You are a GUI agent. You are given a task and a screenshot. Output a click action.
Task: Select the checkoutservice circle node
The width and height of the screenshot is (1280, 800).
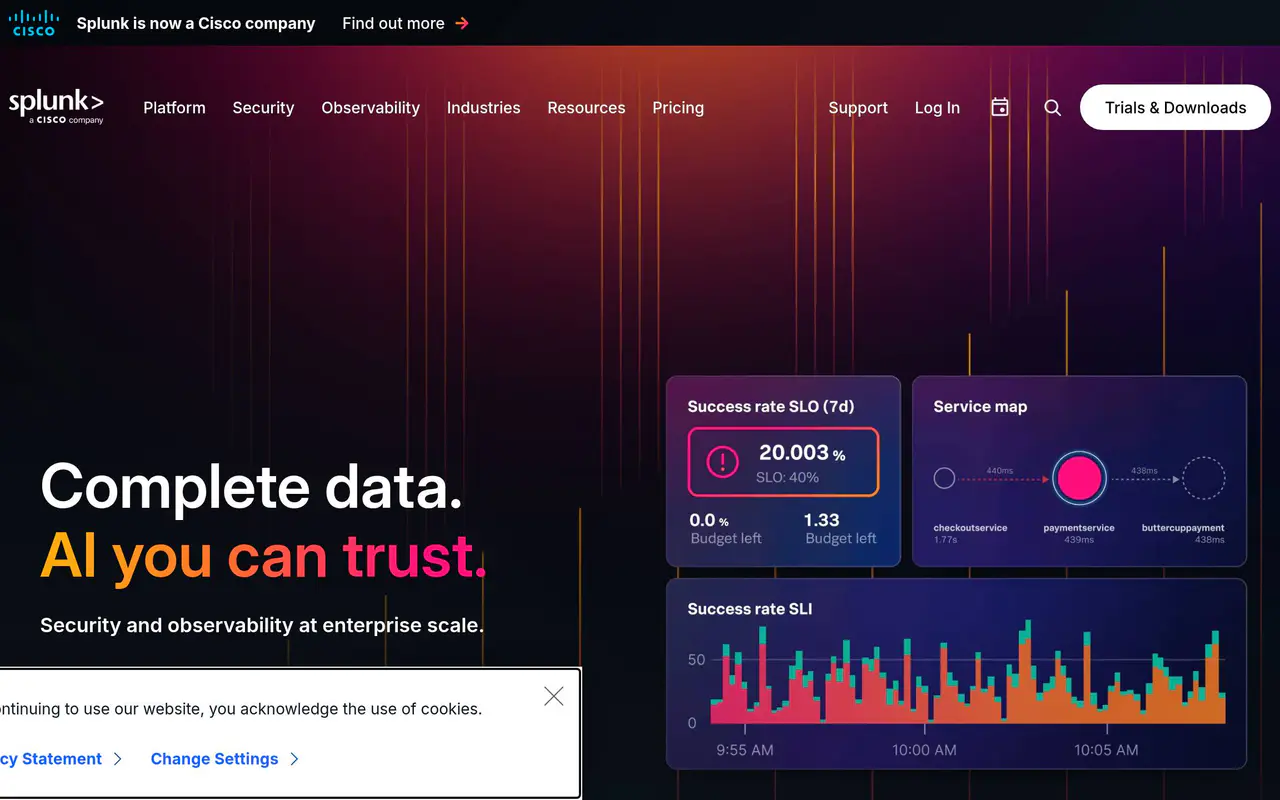tap(944, 478)
